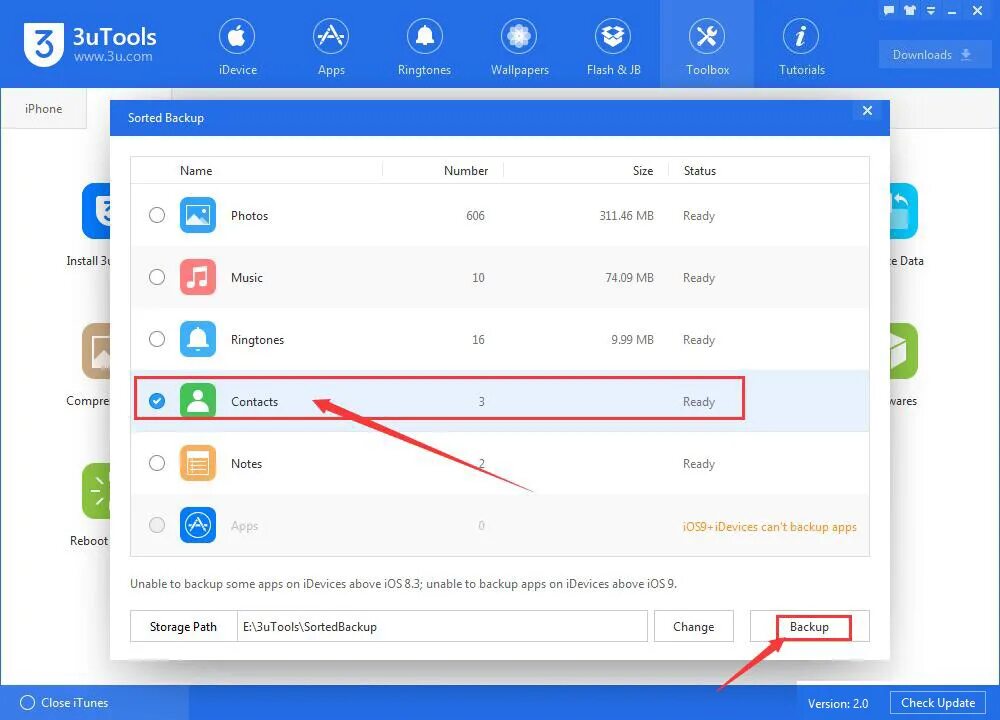1000x720 pixels.
Task: Click the Compress tool icon behind dialog
Action: click(96, 351)
